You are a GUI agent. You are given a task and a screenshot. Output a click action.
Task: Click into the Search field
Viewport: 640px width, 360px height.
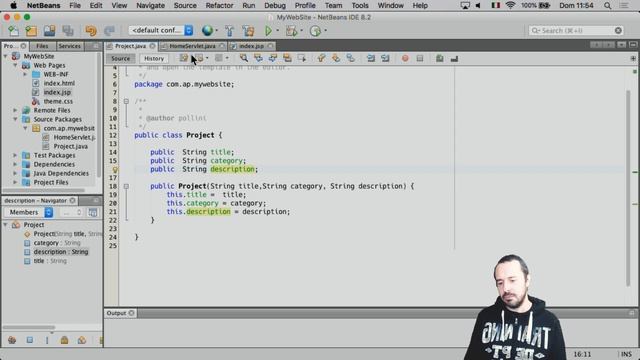tap(576, 31)
